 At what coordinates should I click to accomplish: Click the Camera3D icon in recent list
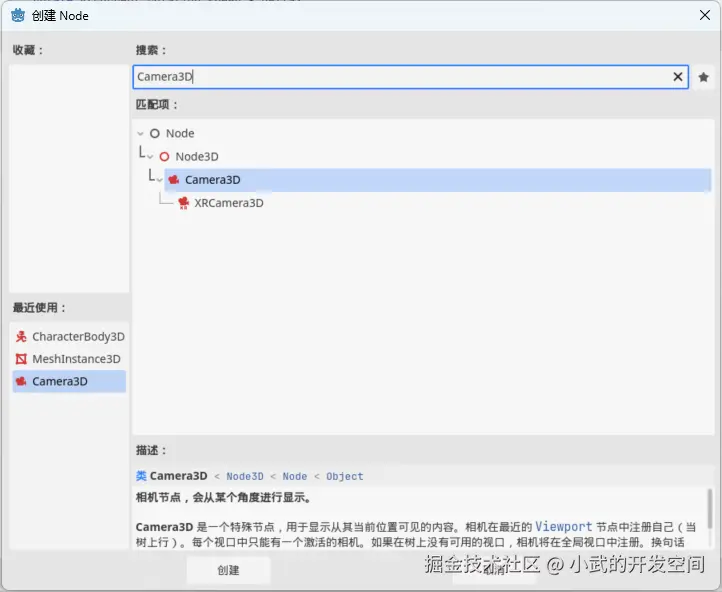[x=21, y=381]
